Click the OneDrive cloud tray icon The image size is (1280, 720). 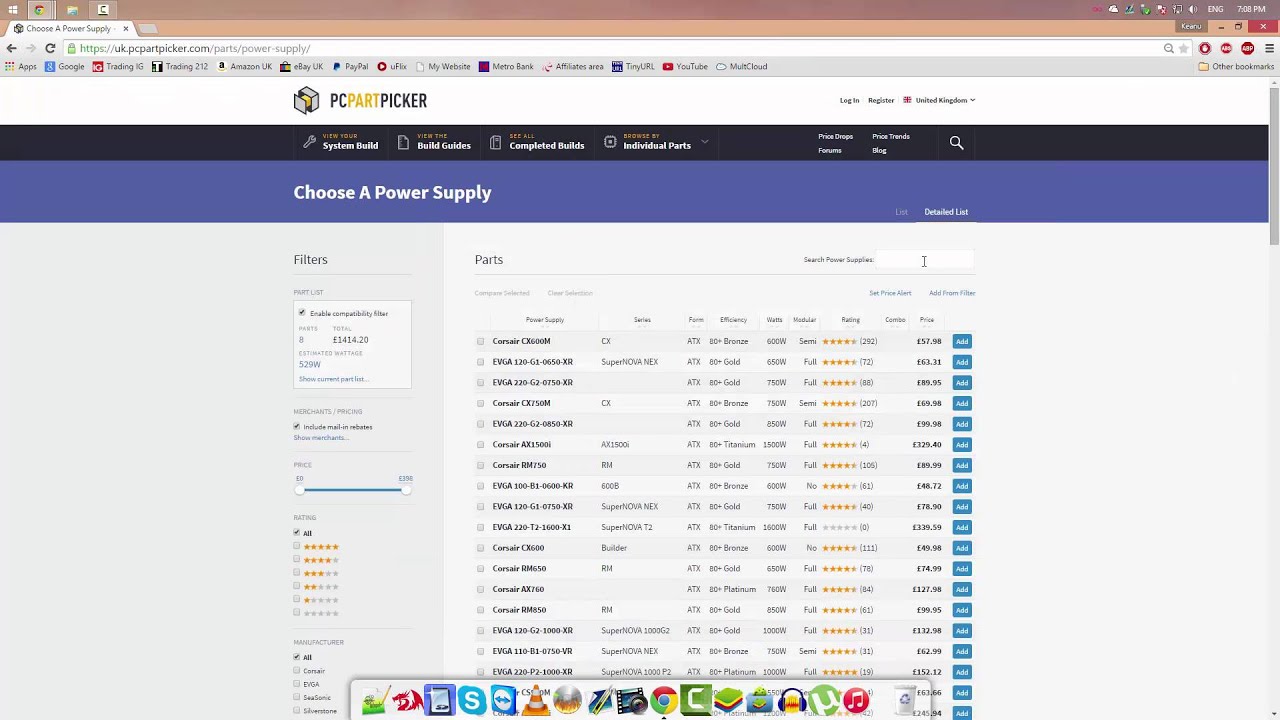point(1113,9)
